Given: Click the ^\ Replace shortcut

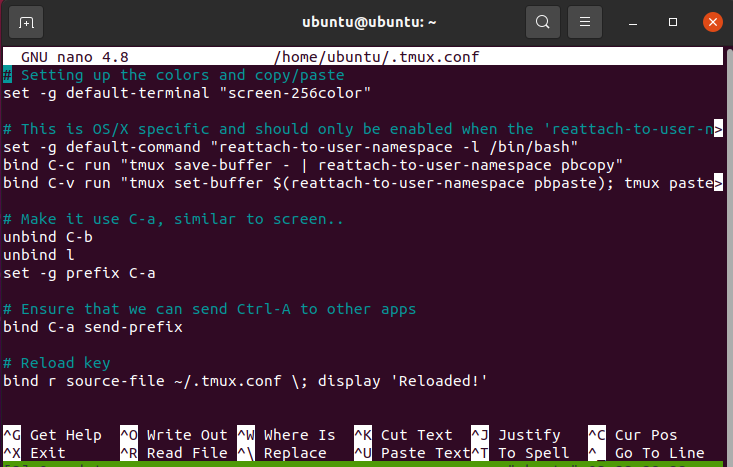Looking at the screenshot, I should coord(282,453).
